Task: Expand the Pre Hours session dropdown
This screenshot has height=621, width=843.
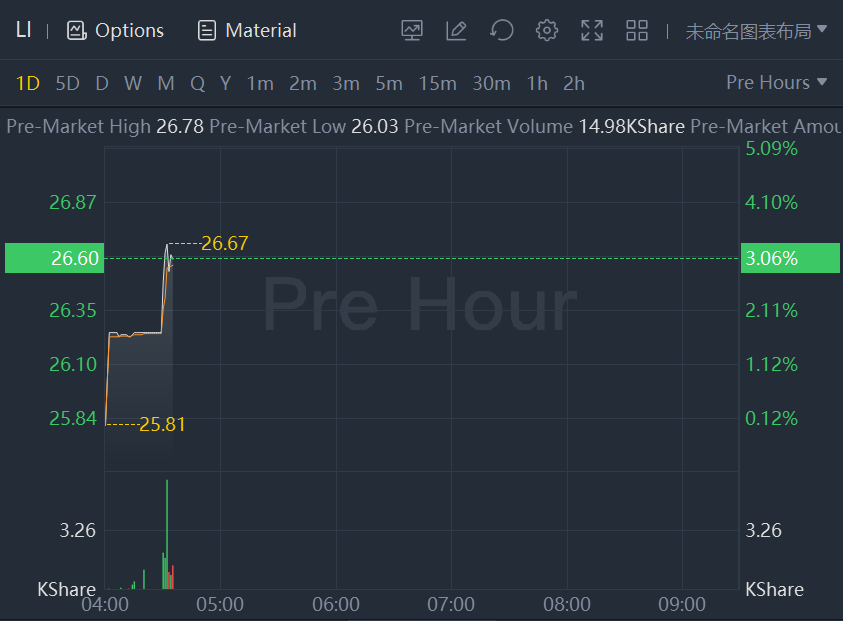Action: [776, 82]
